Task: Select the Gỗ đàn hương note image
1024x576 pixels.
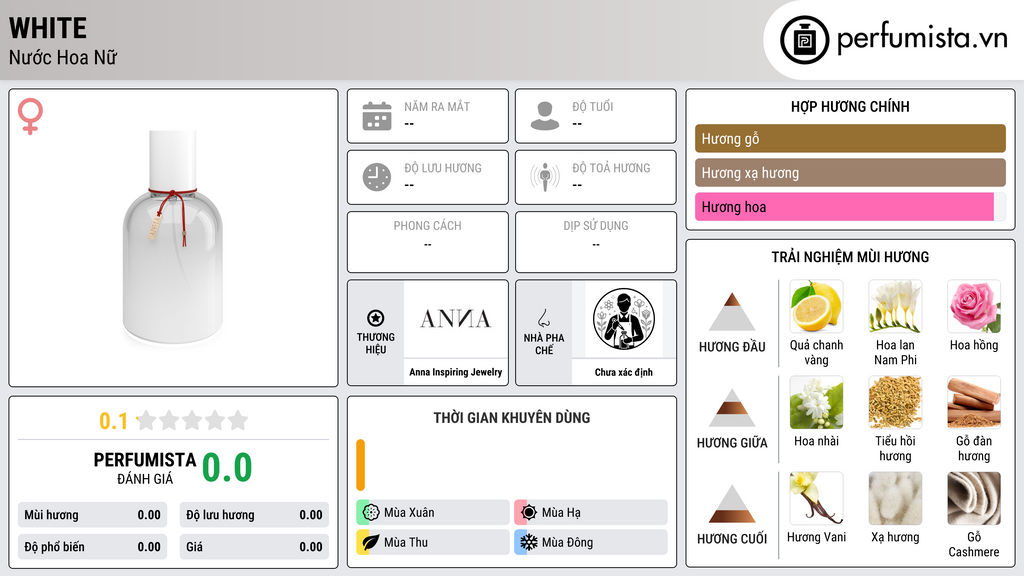Action: pos(974,403)
